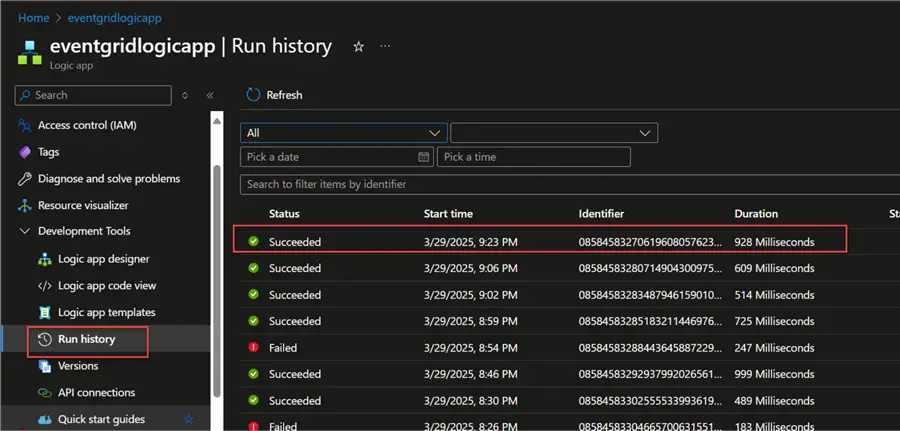Click the Resource visualizer icon
Screen dimensions: 900x431
click(x=24, y=205)
